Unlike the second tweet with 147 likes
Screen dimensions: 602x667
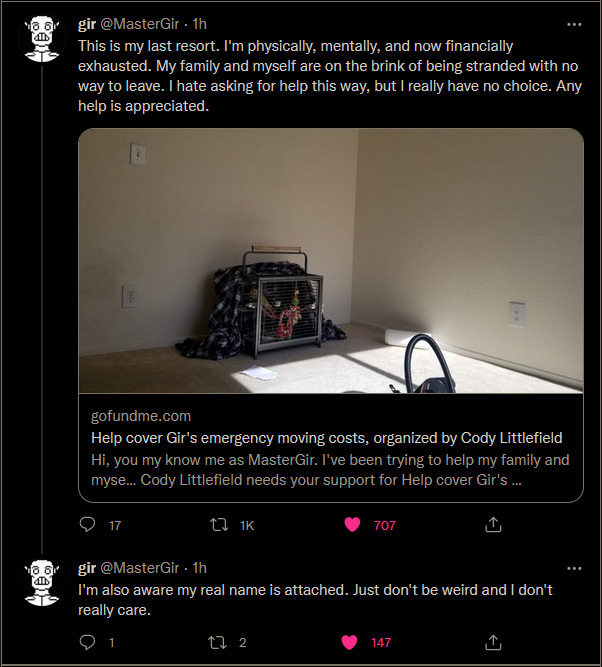[x=350, y=642]
